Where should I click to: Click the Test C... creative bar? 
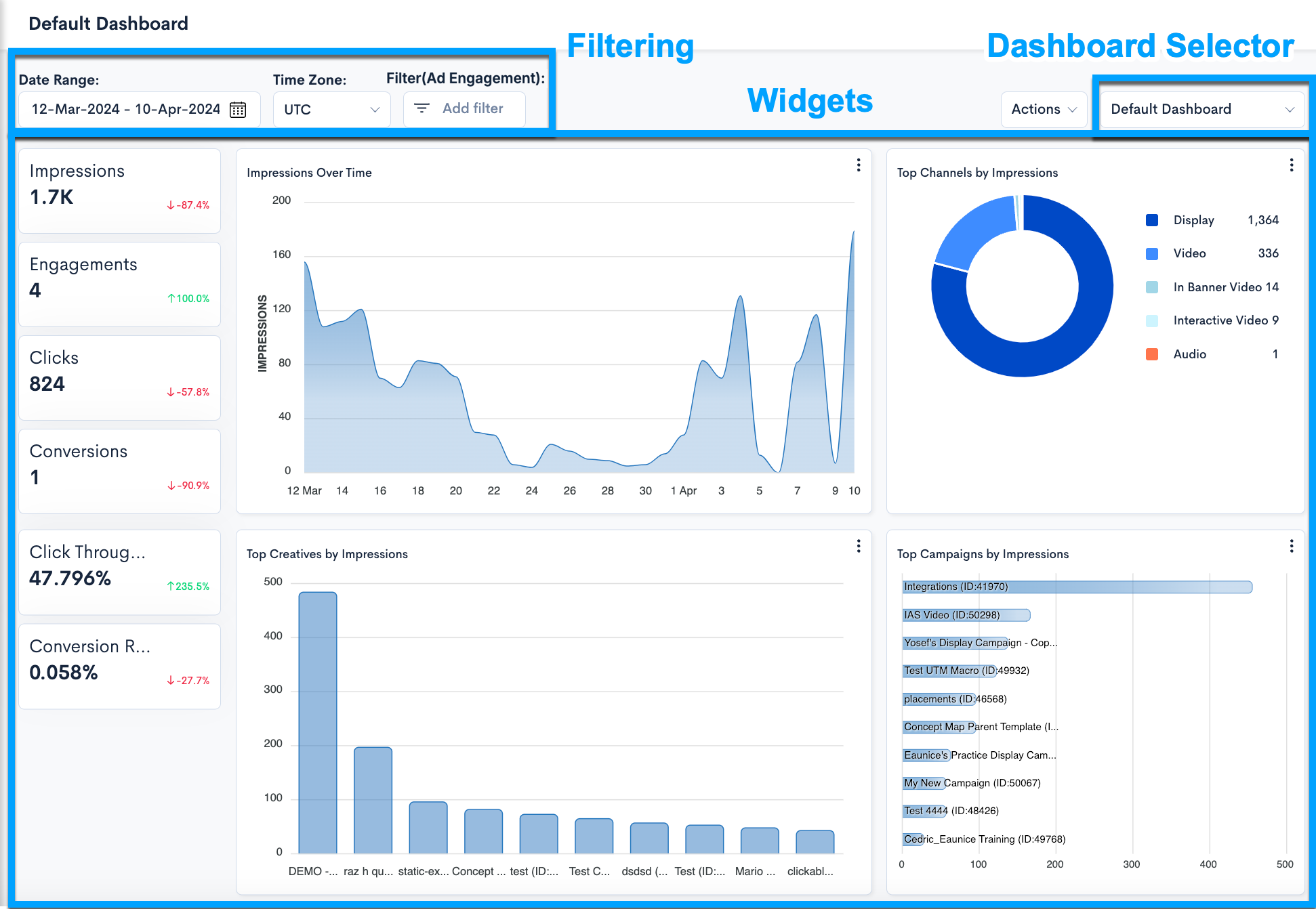point(594,836)
